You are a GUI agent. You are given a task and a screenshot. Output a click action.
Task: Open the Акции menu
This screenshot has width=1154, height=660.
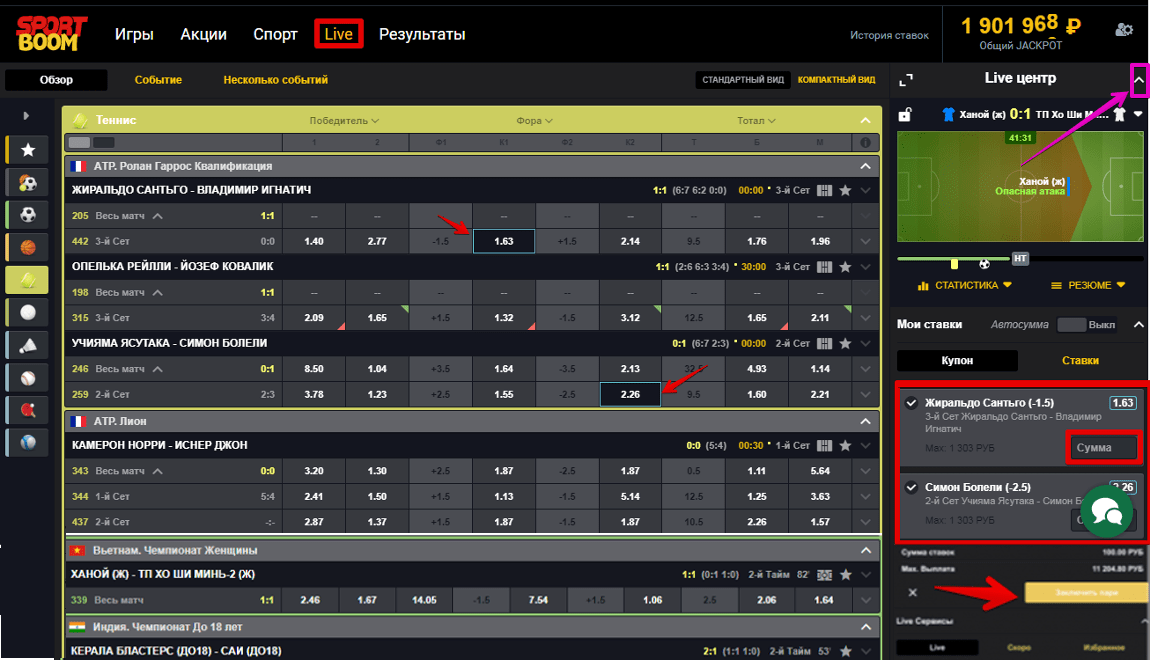(204, 34)
